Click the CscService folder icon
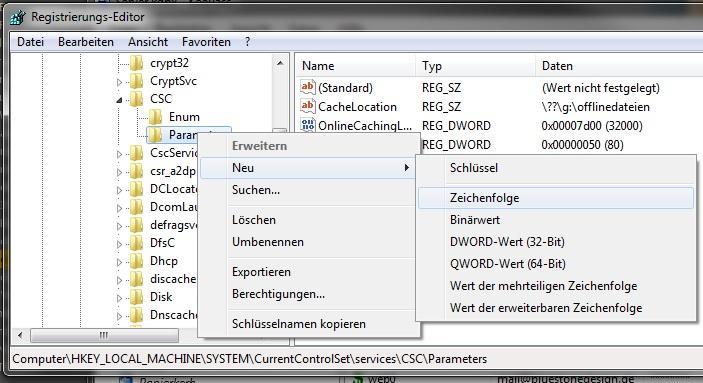 136,153
